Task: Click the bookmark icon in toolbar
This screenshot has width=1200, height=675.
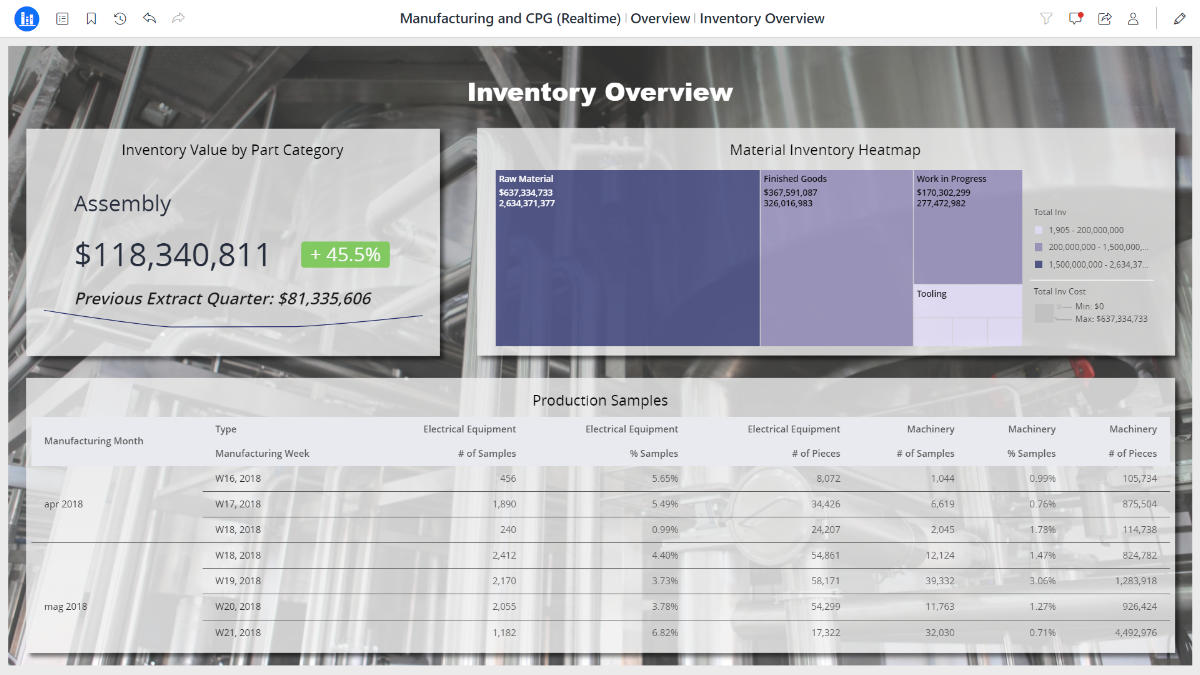Action: tap(91, 18)
